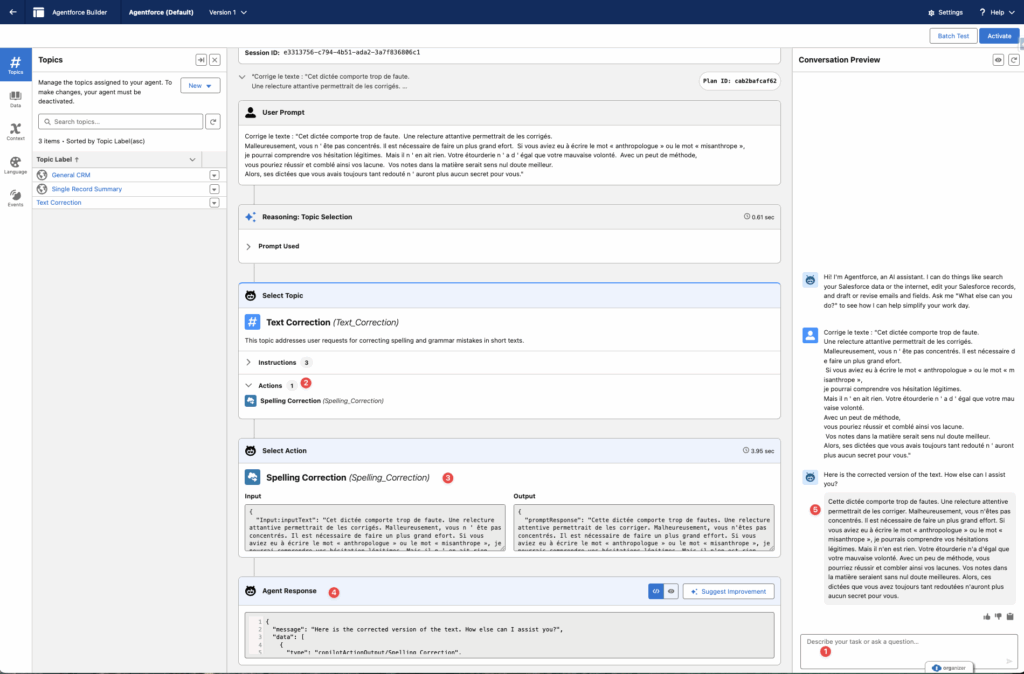Click the Agent Response JSON code block
The height and width of the screenshot is (674, 1024).
point(509,635)
